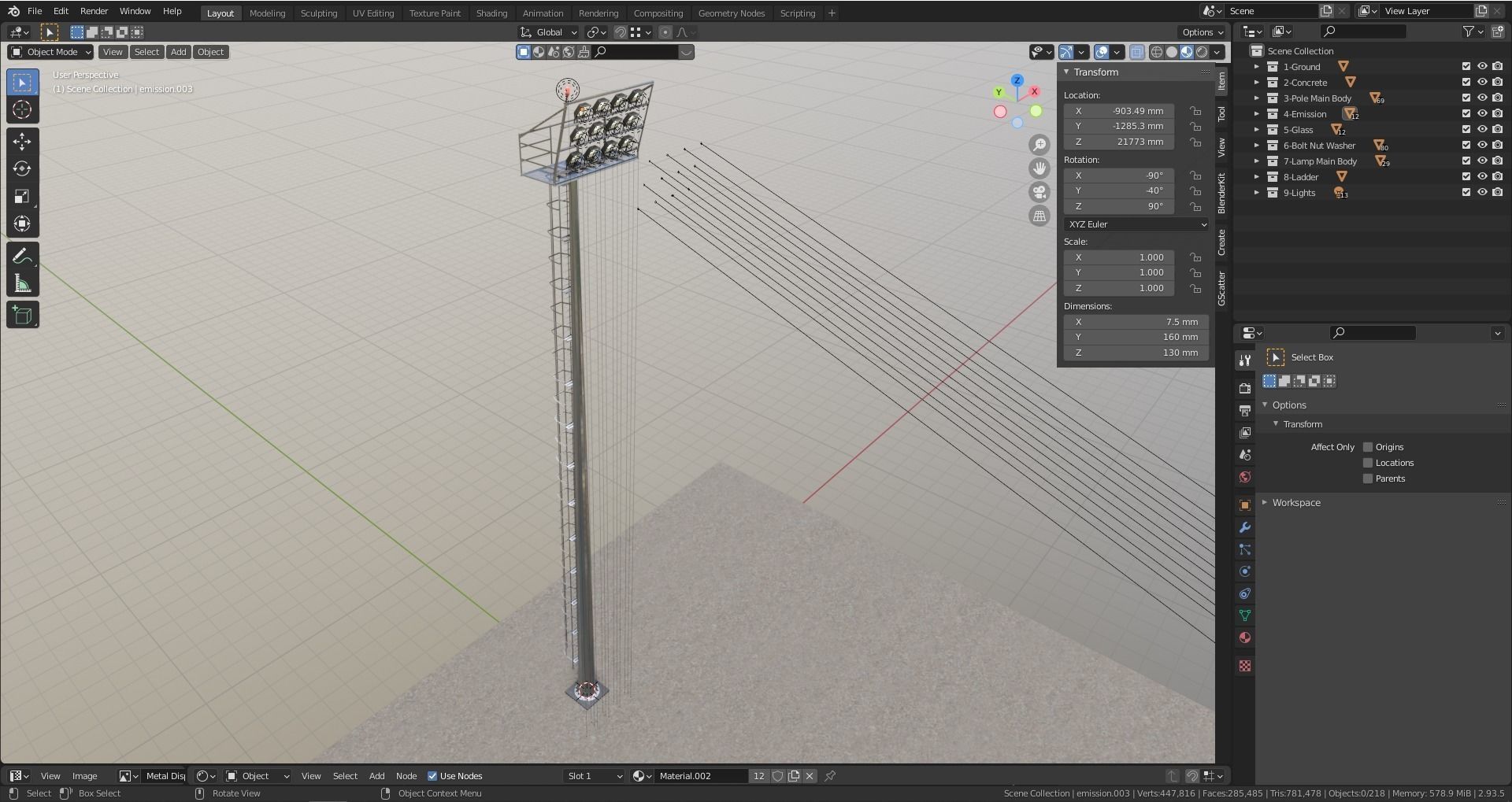Switch to the Shading workspace tab

pos(491,13)
